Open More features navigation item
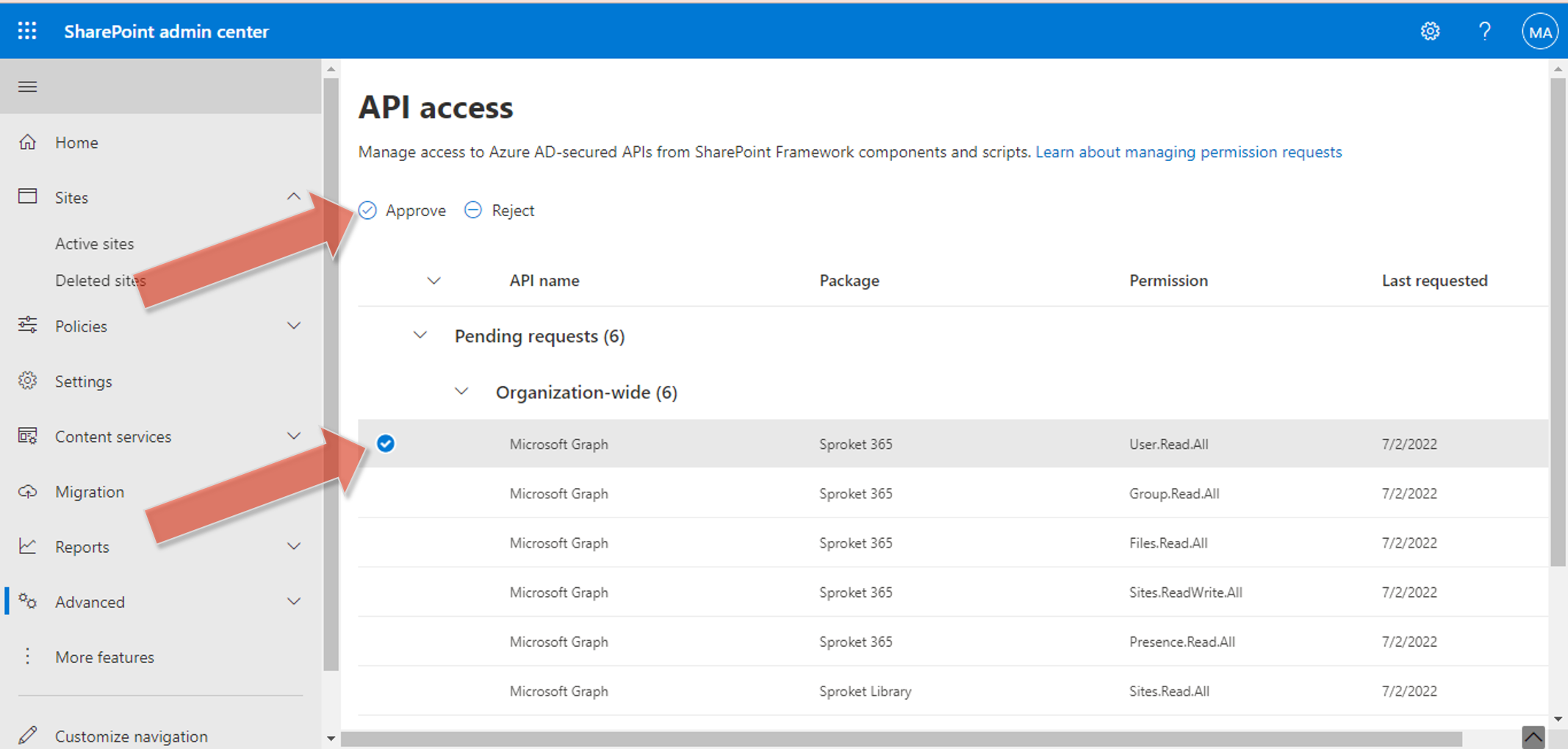 [105, 657]
